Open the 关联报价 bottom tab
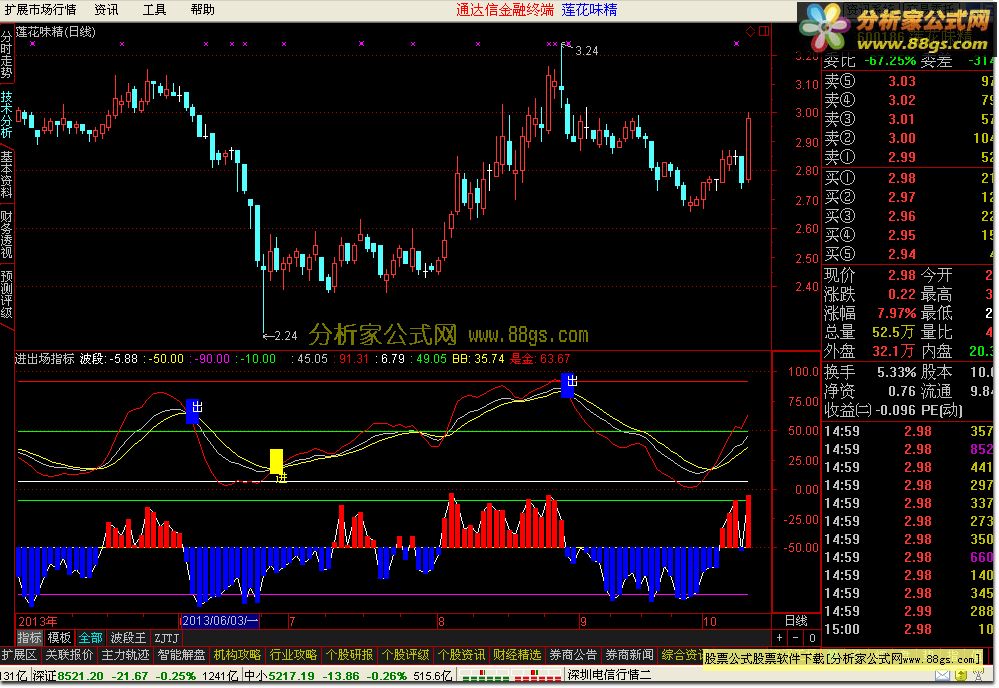The image size is (999, 688). tap(69, 655)
